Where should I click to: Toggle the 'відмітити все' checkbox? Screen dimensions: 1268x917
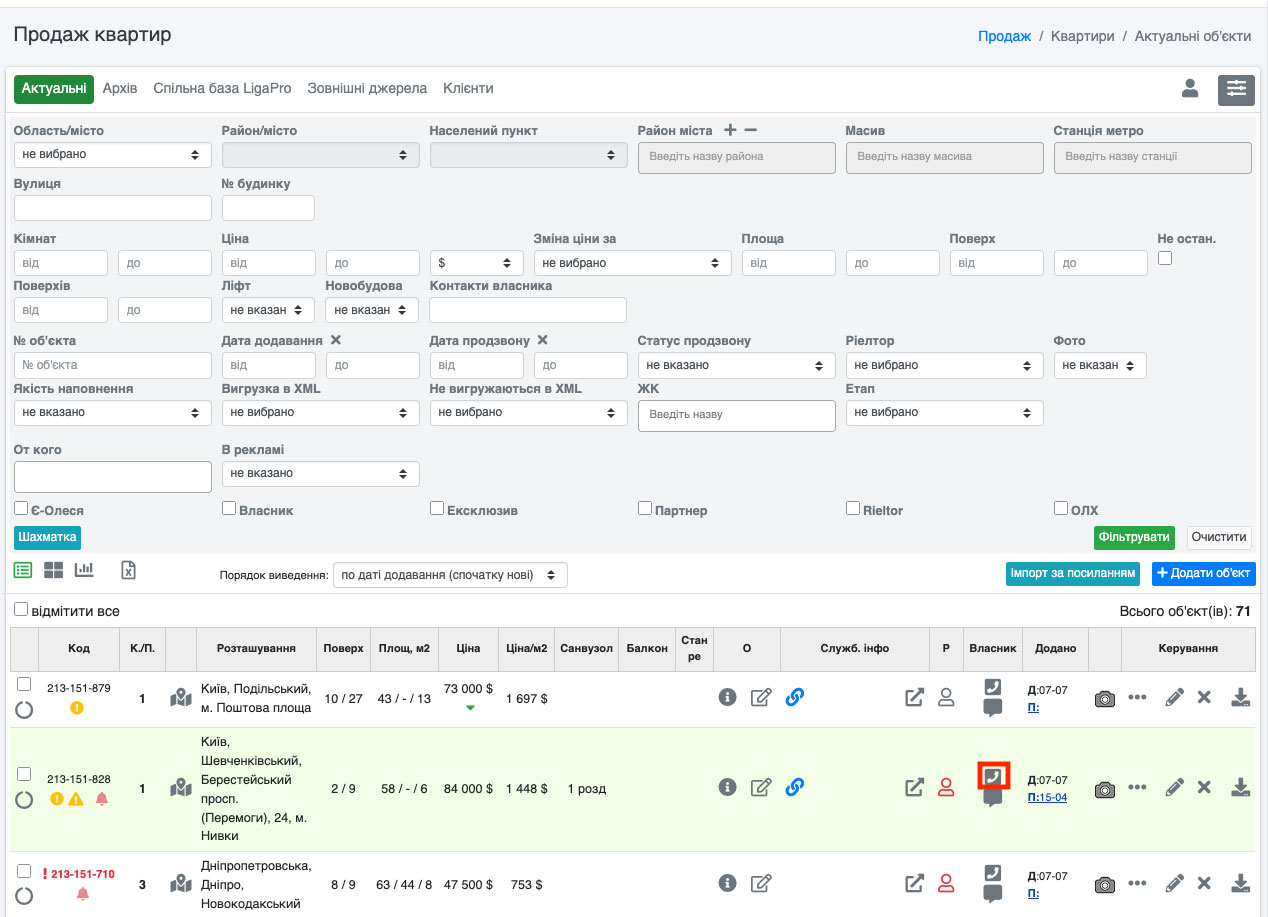click(21, 609)
